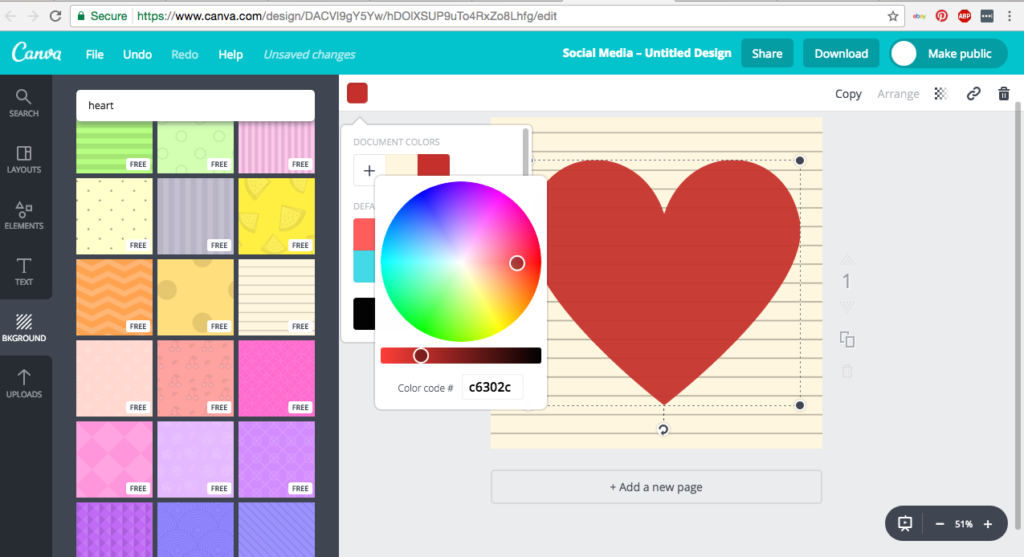Select the cream document color swatch

402,165
